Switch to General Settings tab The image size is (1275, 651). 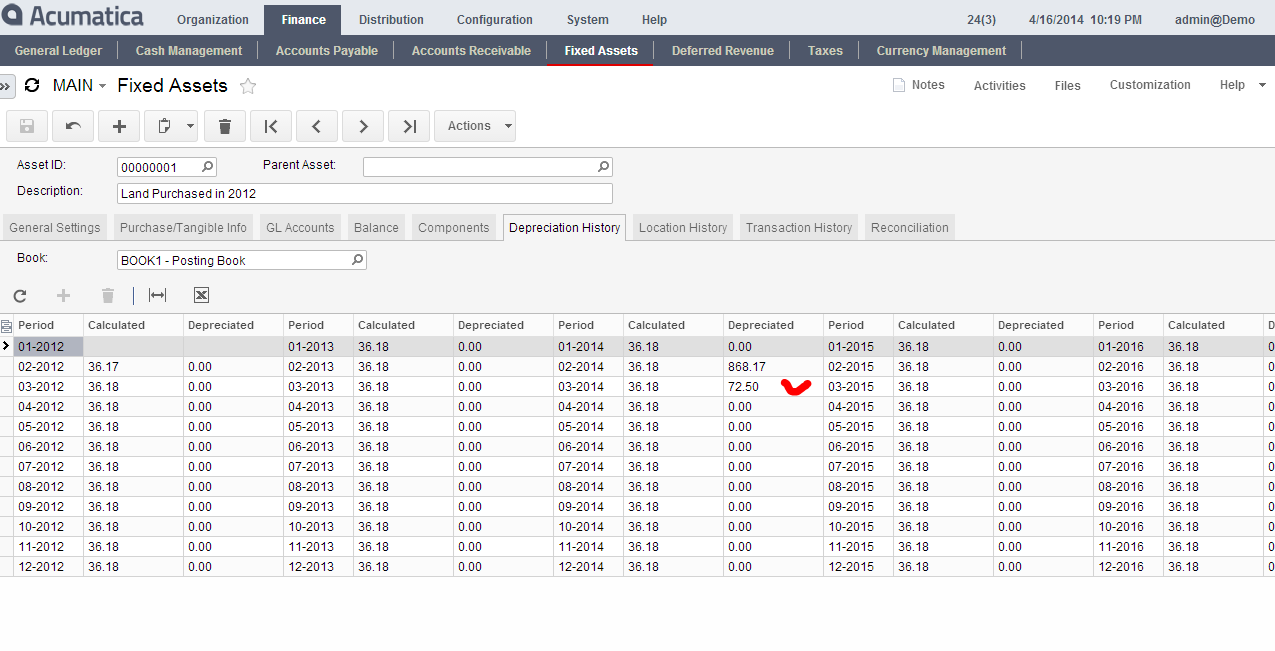(x=55, y=228)
